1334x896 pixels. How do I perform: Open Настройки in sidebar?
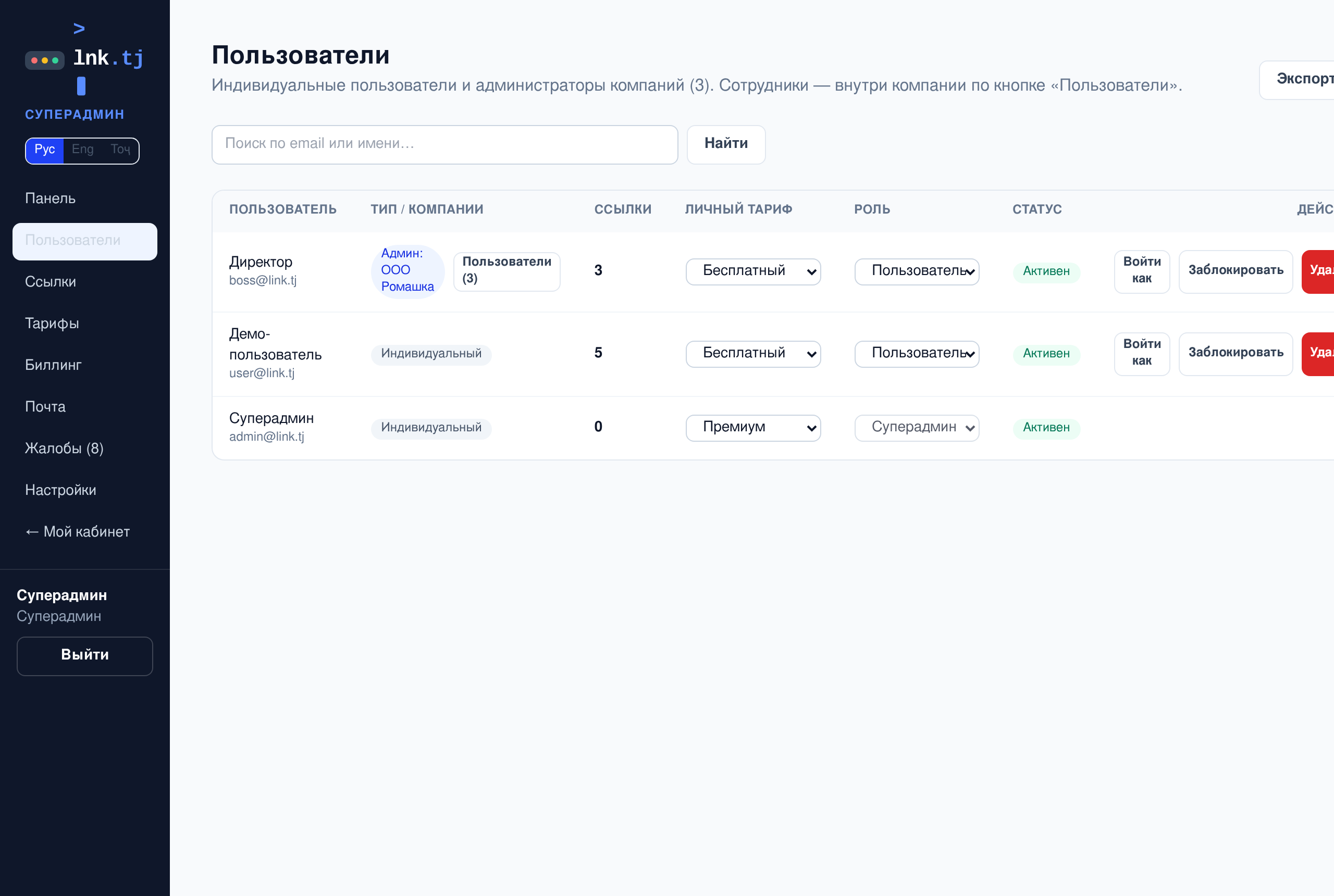tap(84, 490)
